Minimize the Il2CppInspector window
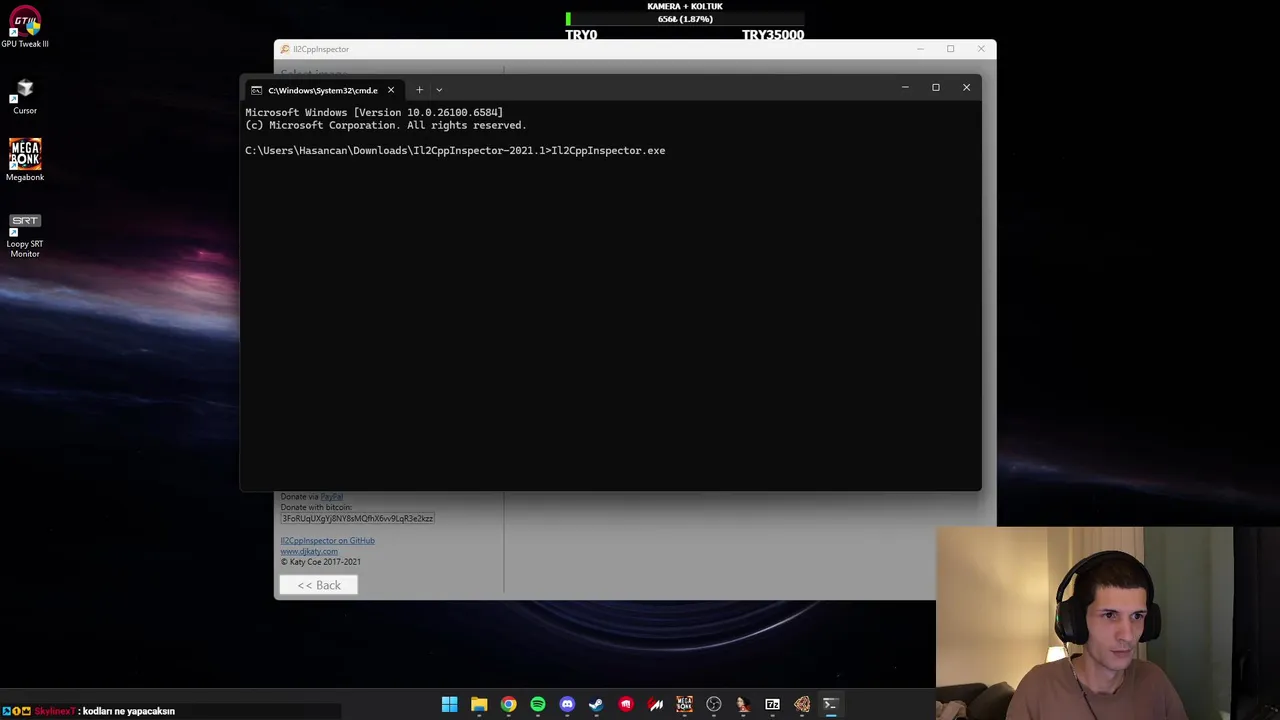The image size is (1280, 720). 920,49
